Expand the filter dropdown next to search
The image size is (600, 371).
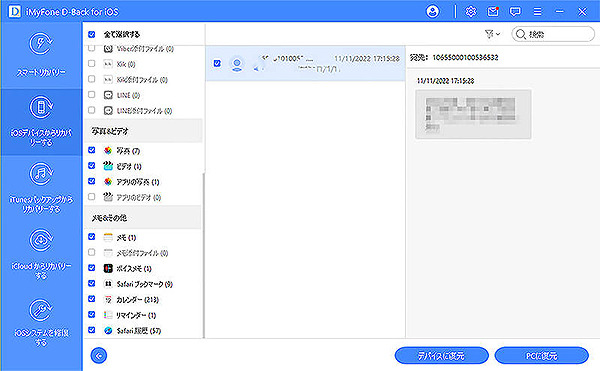[x=492, y=34]
